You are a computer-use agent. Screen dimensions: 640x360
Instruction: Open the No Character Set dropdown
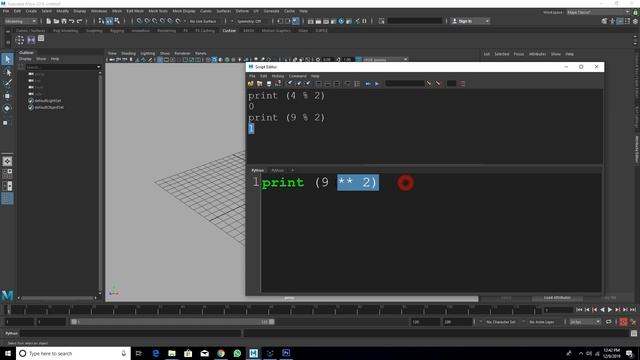point(501,322)
